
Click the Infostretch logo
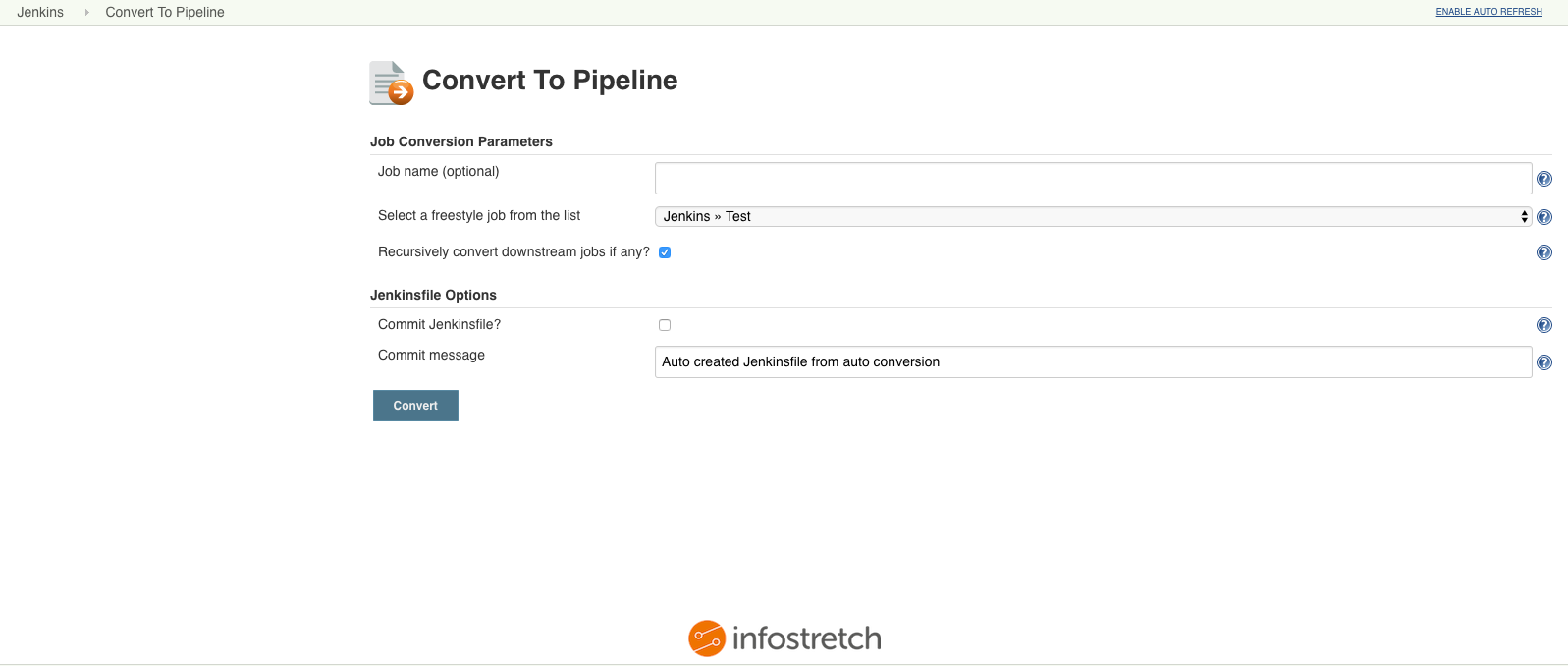(784, 638)
